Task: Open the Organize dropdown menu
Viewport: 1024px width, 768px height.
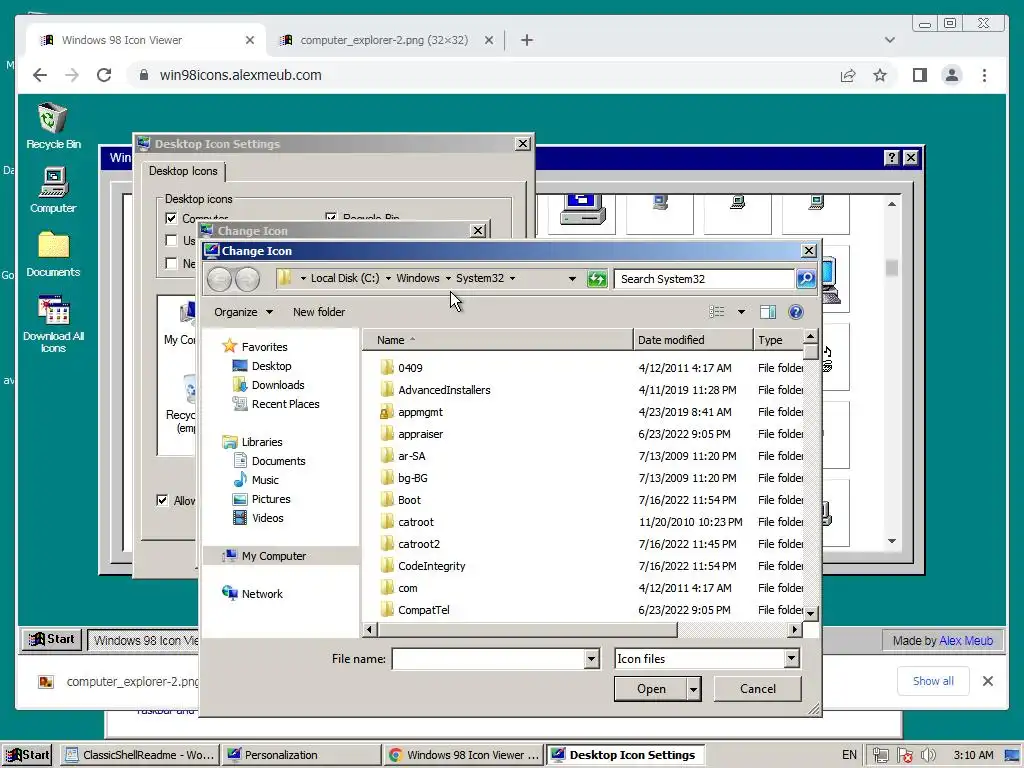Action: [x=243, y=312]
